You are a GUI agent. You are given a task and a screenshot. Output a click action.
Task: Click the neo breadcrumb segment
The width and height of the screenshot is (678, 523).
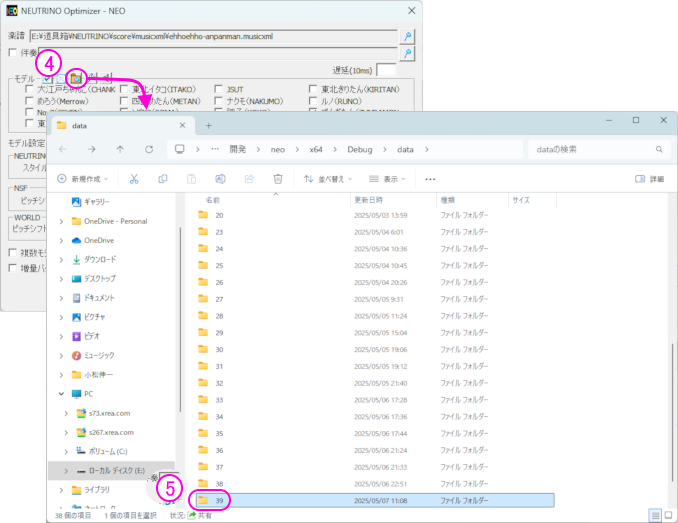click(x=278, y=150)
